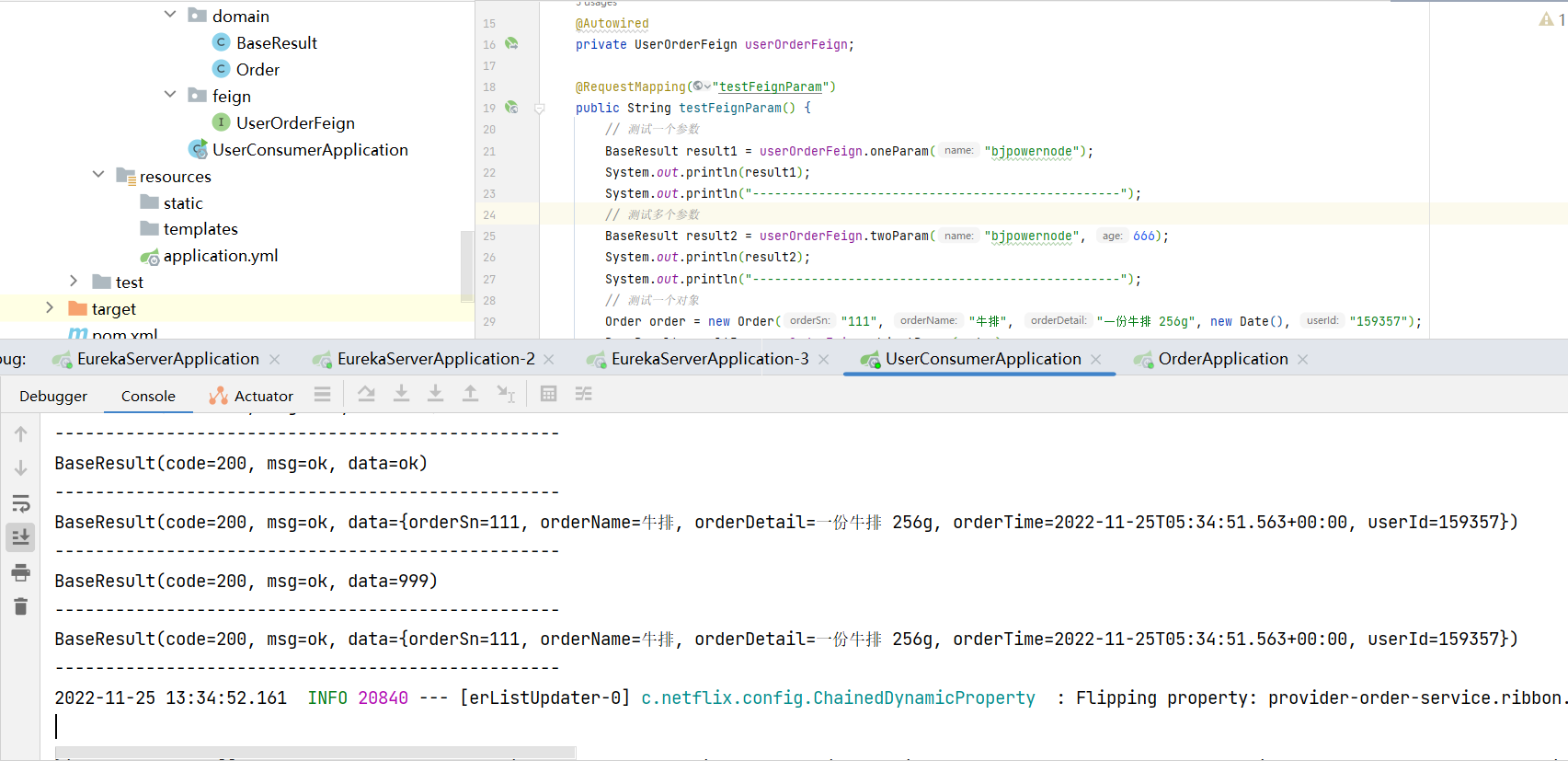This screenshot has width=1568, height=761.
Task: Collapse the domain package
Action: [x=170, y=15]
